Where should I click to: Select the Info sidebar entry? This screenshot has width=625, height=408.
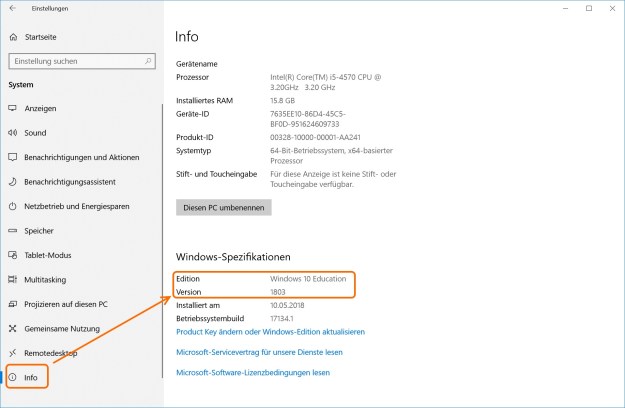pos(32,378)
